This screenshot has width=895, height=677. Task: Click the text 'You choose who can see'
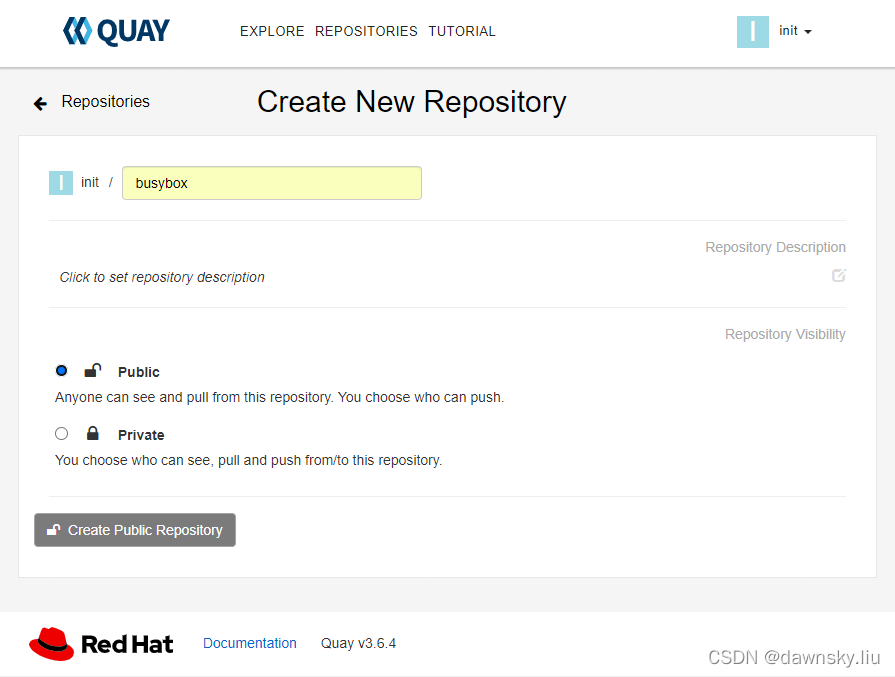132,460
